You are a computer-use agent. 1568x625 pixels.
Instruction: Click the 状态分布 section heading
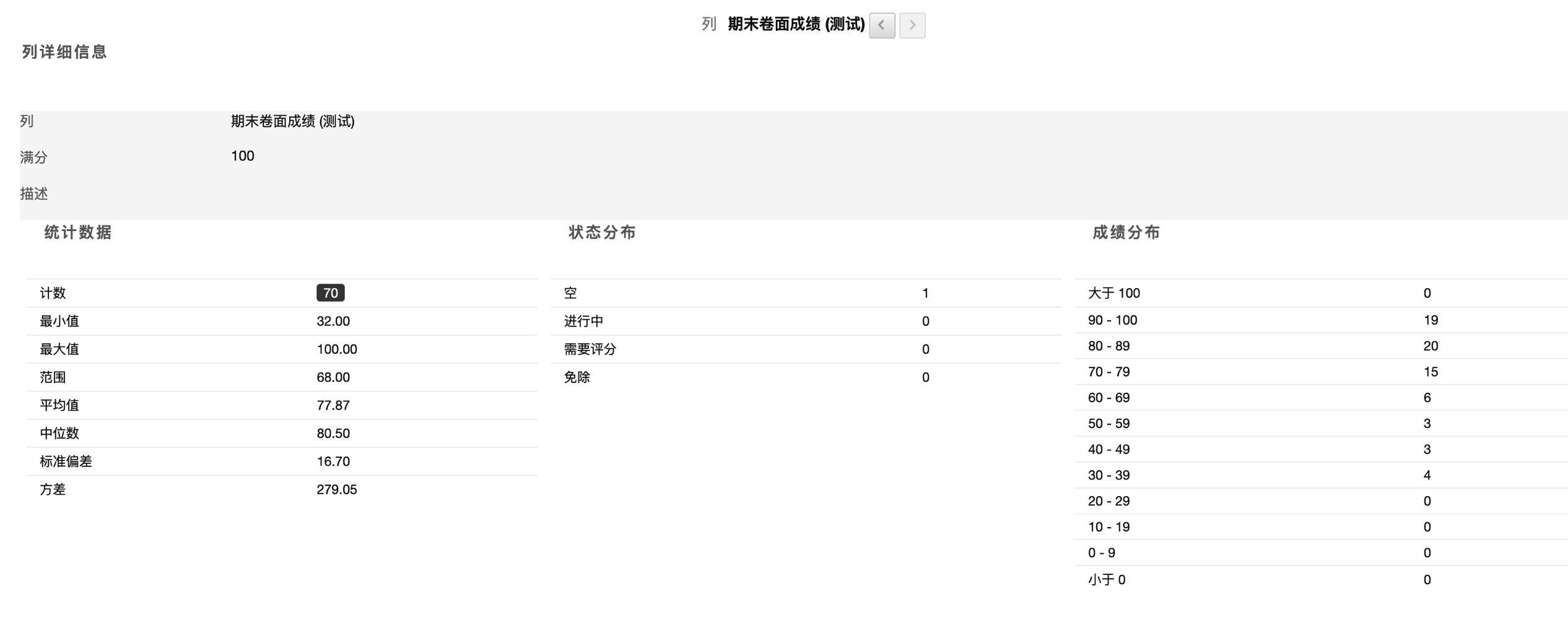click(x=602, y=232)
